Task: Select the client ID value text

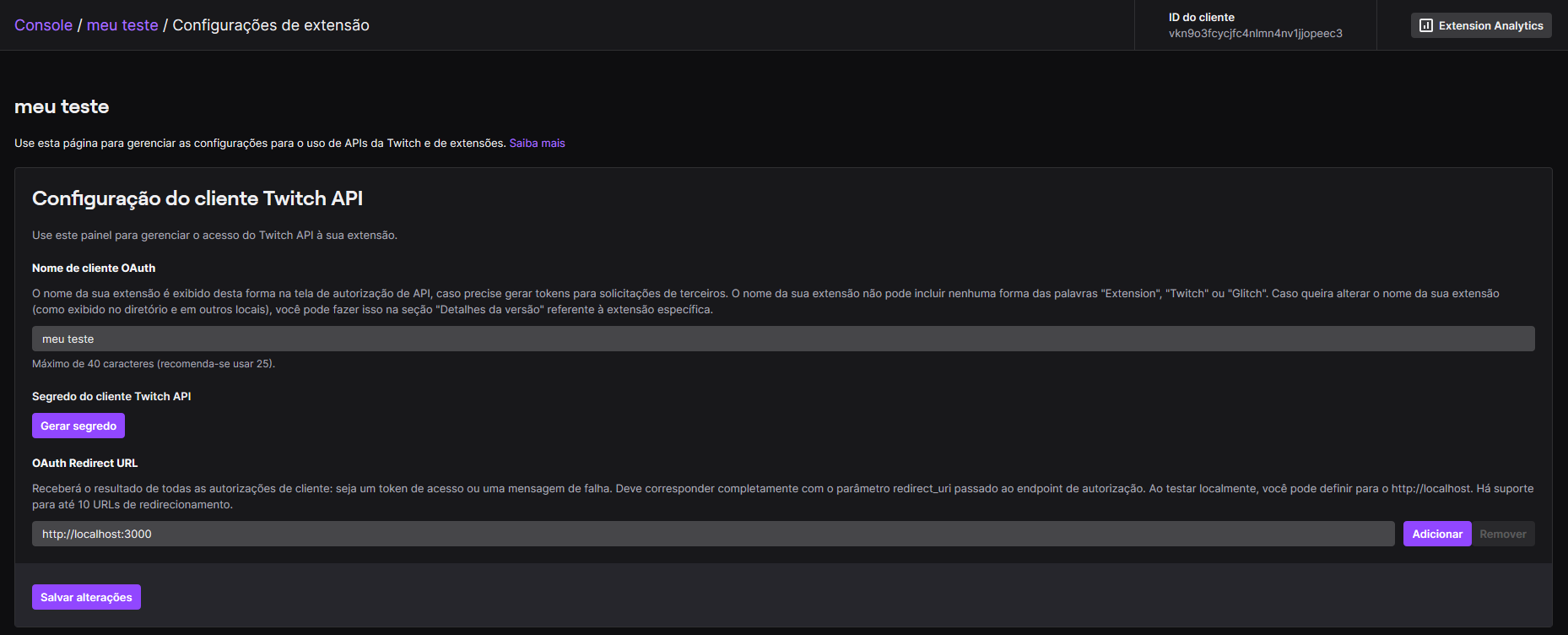Action: pyautogui.click(x=1256, y=34)
